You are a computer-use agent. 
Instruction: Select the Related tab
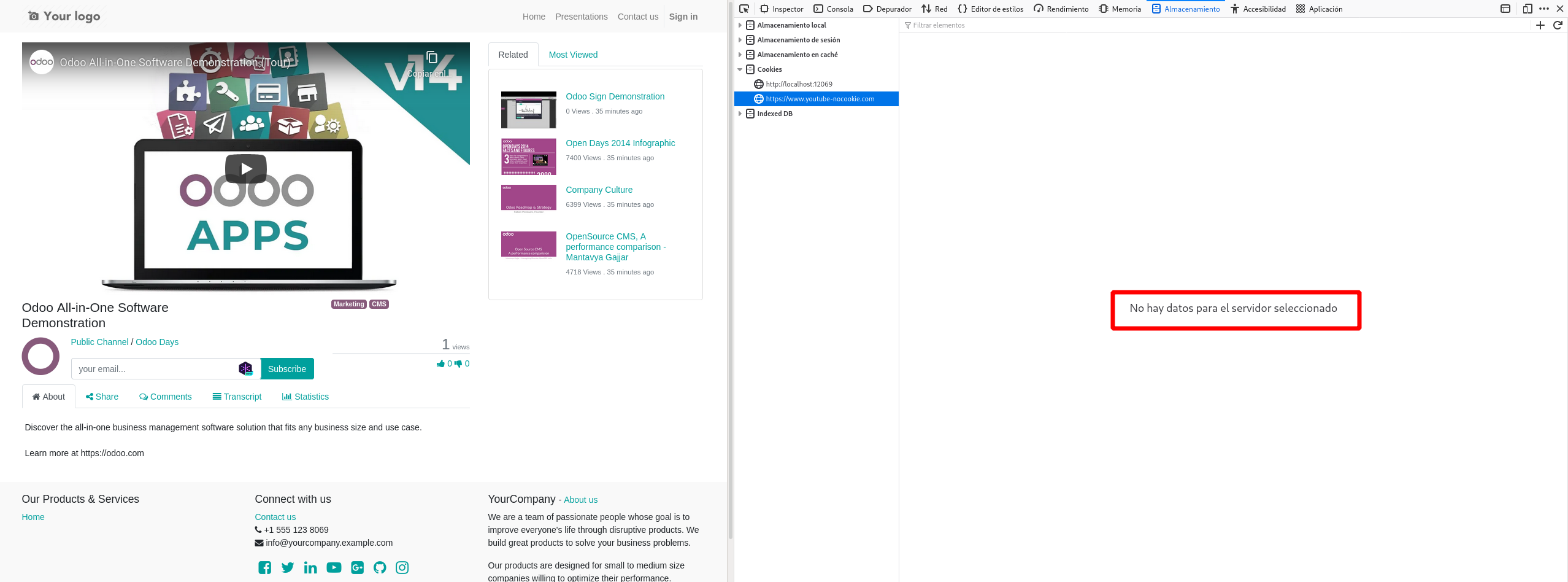coord(513,55)
